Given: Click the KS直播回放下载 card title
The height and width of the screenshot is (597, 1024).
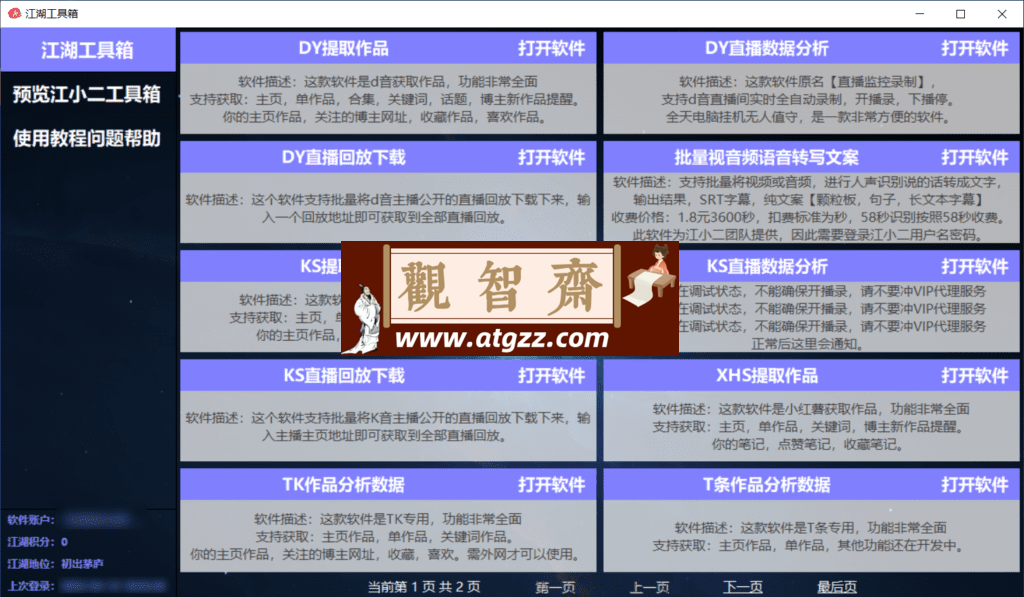Looking at the screenshot, I should point(344,376).
